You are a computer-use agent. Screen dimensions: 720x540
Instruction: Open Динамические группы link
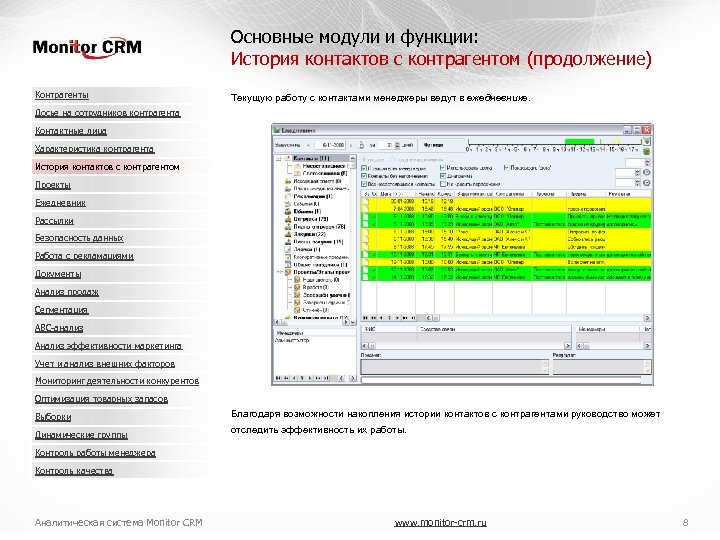pyautogui.click(x=81, y=434)
